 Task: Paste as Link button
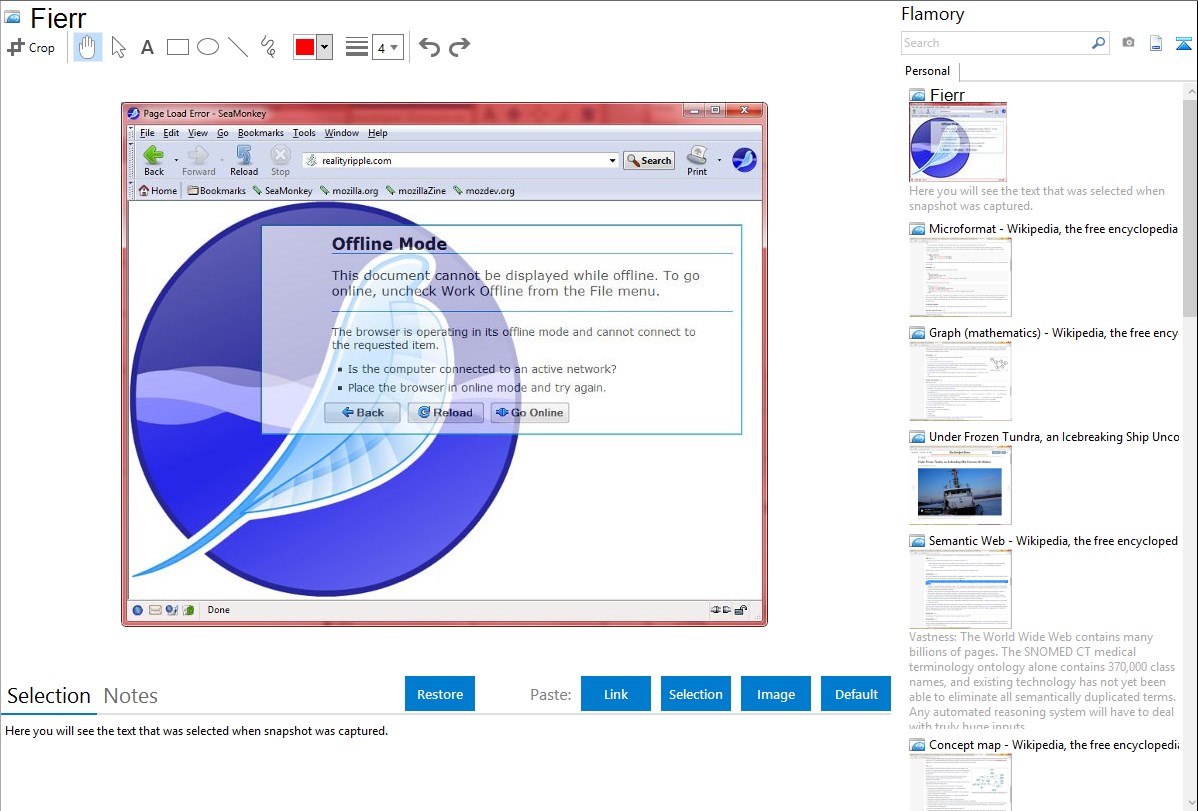pos(616,694)
